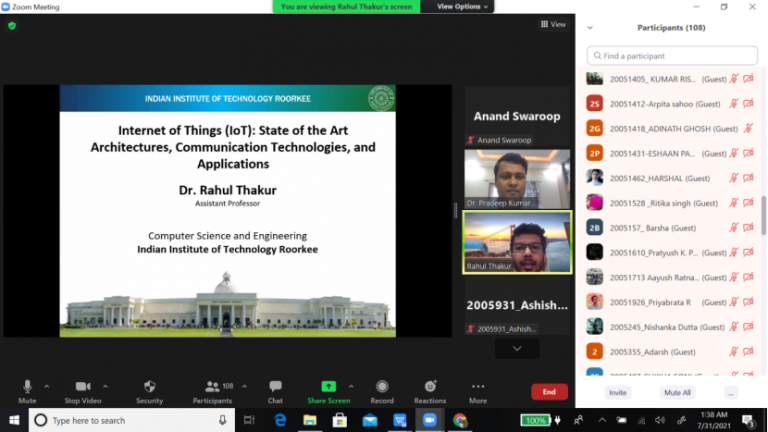Open Microsoft Store from the taskbar
768x432 pixels.
(x=339, y=420)
